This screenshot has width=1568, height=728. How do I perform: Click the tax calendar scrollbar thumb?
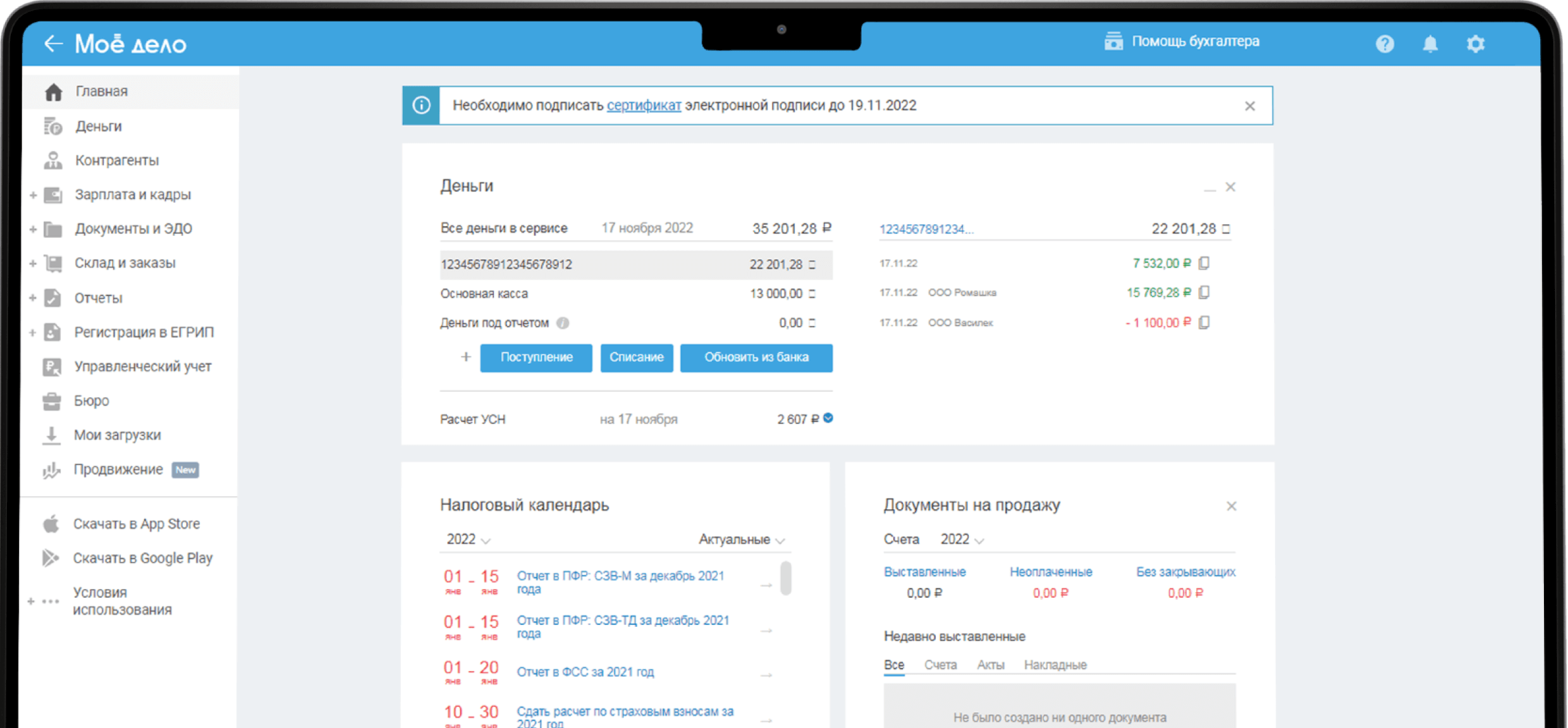point(786,578)
